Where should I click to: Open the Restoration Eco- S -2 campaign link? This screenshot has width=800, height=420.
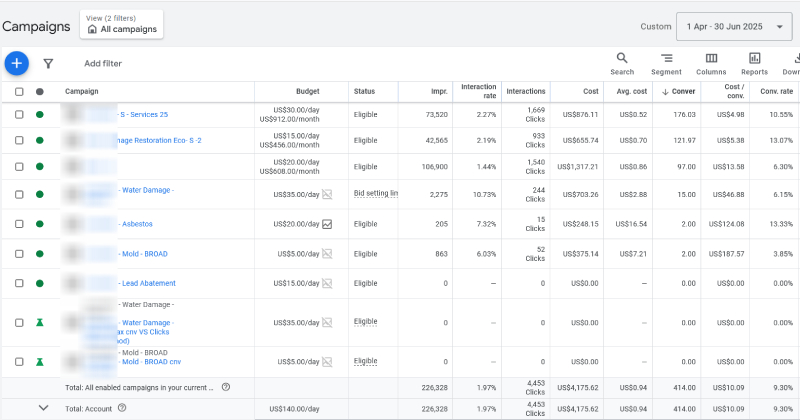coord(159,140)
